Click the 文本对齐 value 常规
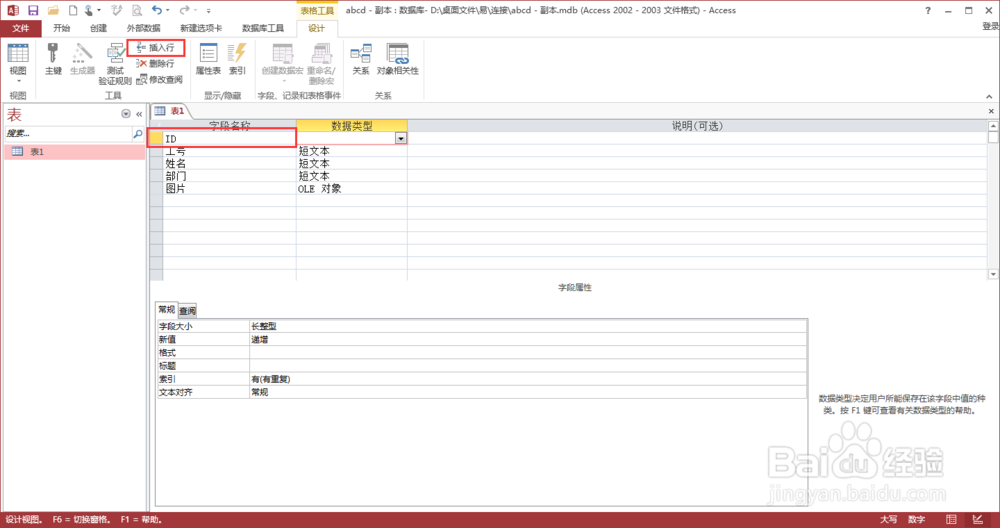This screenshot has height=528, width=1000. [x=528, y=392]
